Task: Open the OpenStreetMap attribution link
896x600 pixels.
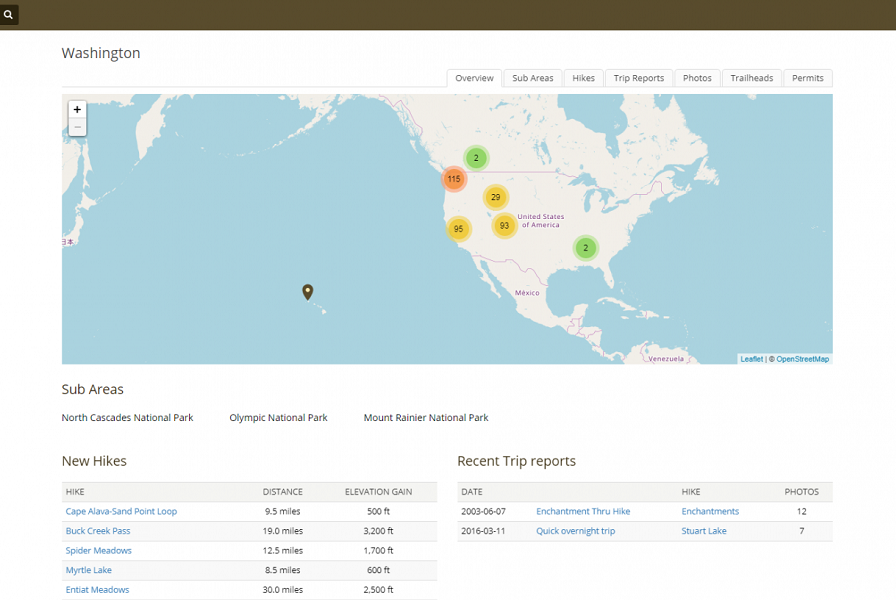Action: pyautogui.click(x=802, y=359)
